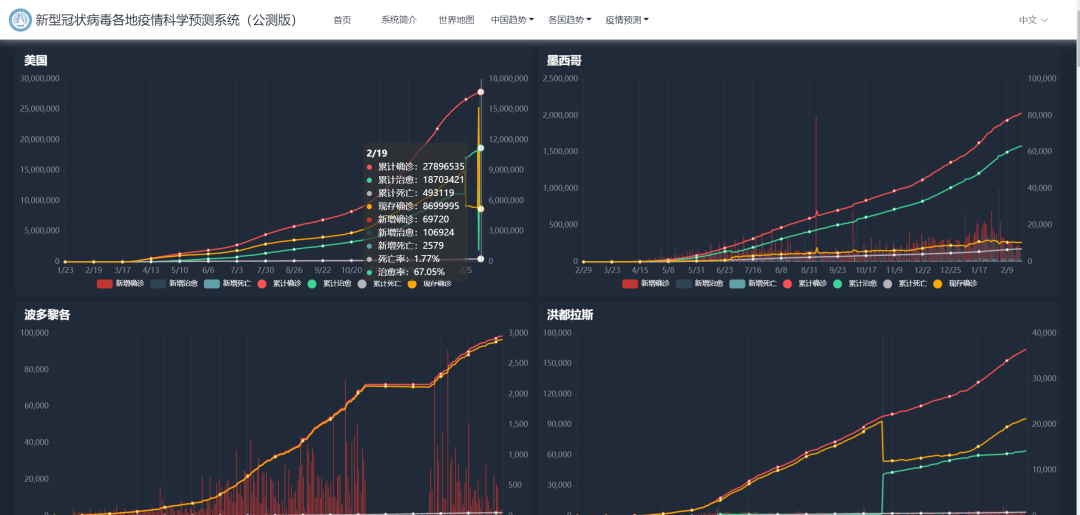Open the 中文 language selector

pos(1033,20)
